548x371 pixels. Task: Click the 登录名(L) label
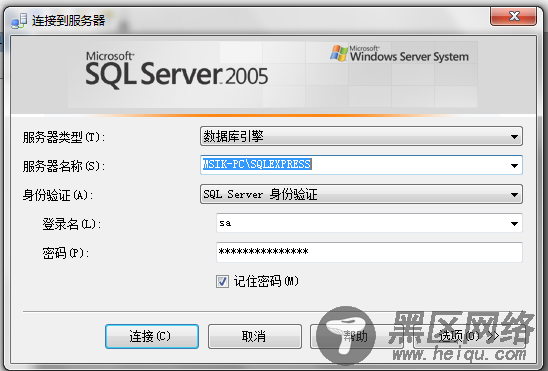(x=72, y=224)
